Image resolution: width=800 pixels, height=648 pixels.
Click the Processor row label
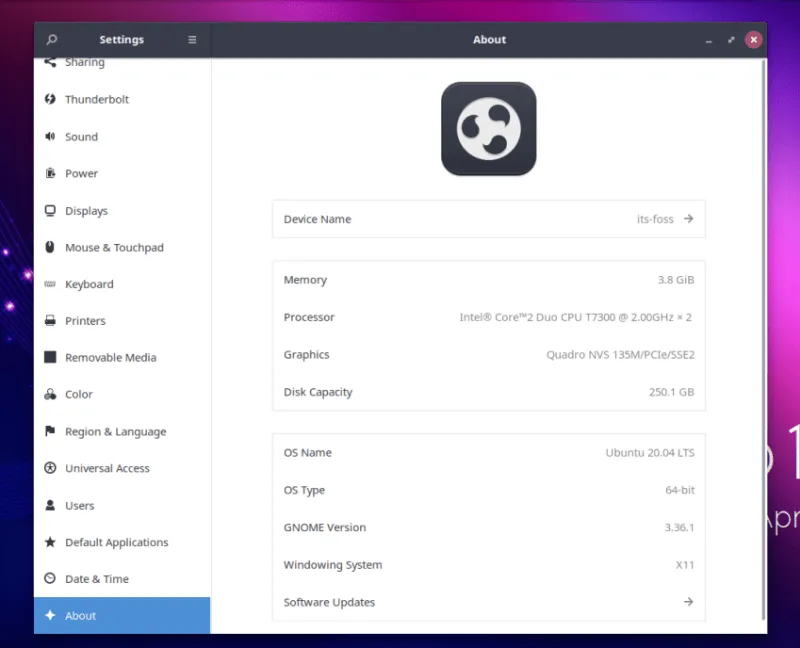click(309, 317)
